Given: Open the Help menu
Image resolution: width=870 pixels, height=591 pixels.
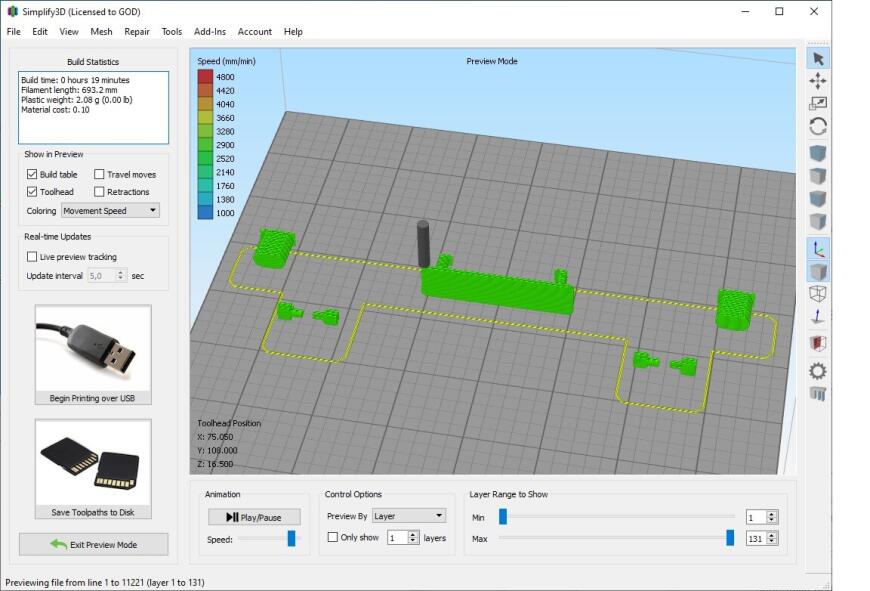Looking at the screenshot, I should (x=293, y=32).
